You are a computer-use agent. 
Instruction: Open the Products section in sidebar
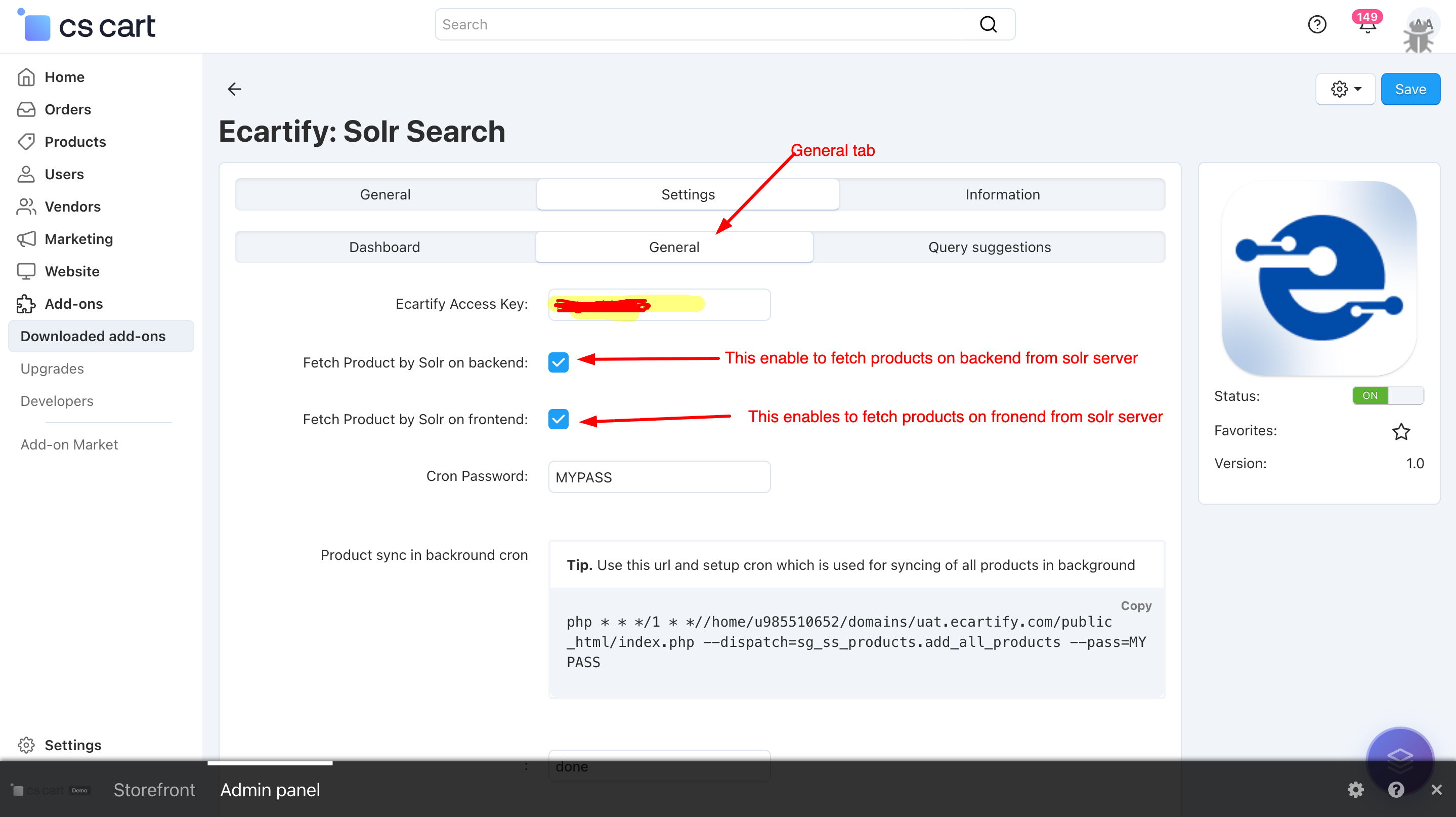click(75, 141)
